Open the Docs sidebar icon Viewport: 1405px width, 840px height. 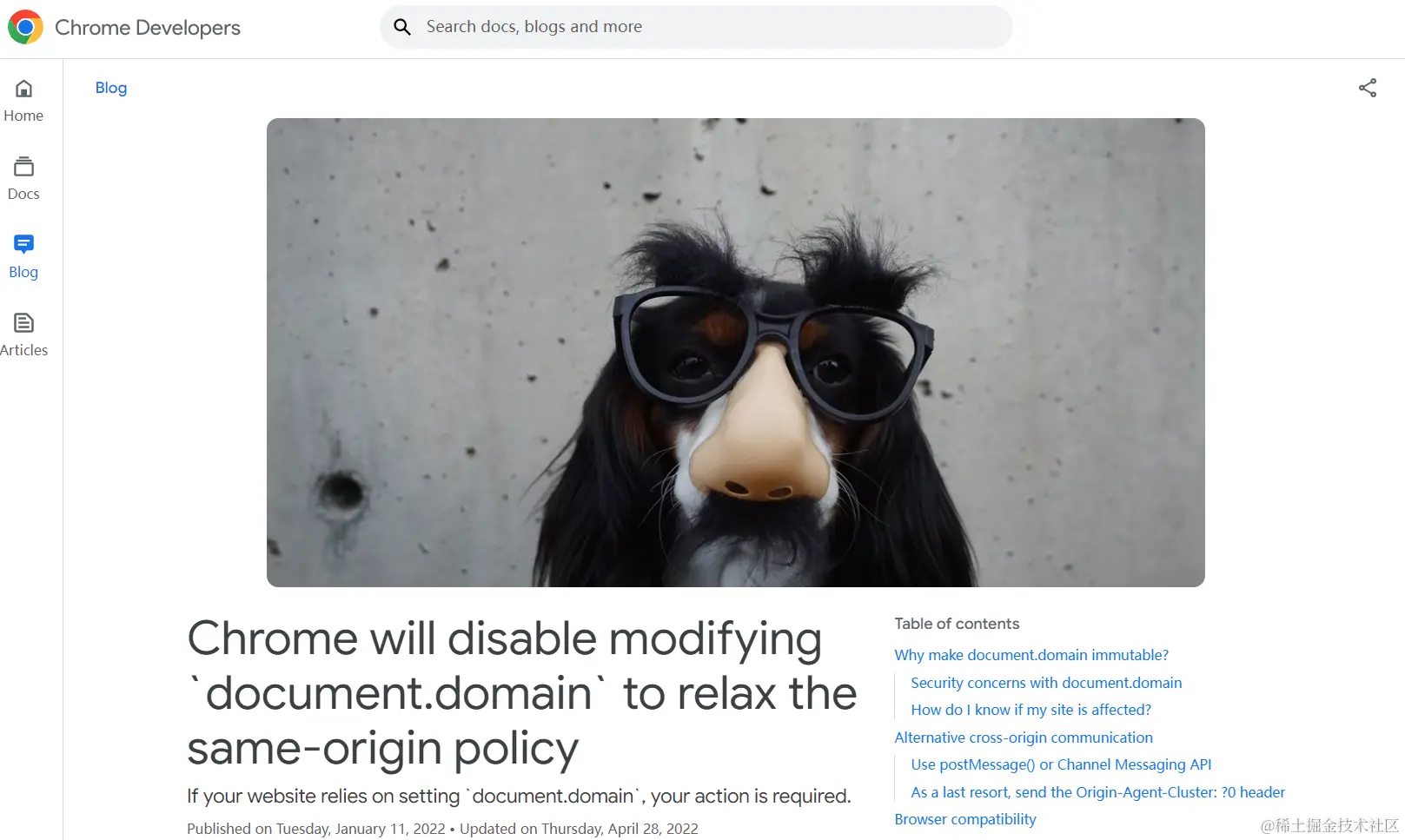click(x=23, y=166)
